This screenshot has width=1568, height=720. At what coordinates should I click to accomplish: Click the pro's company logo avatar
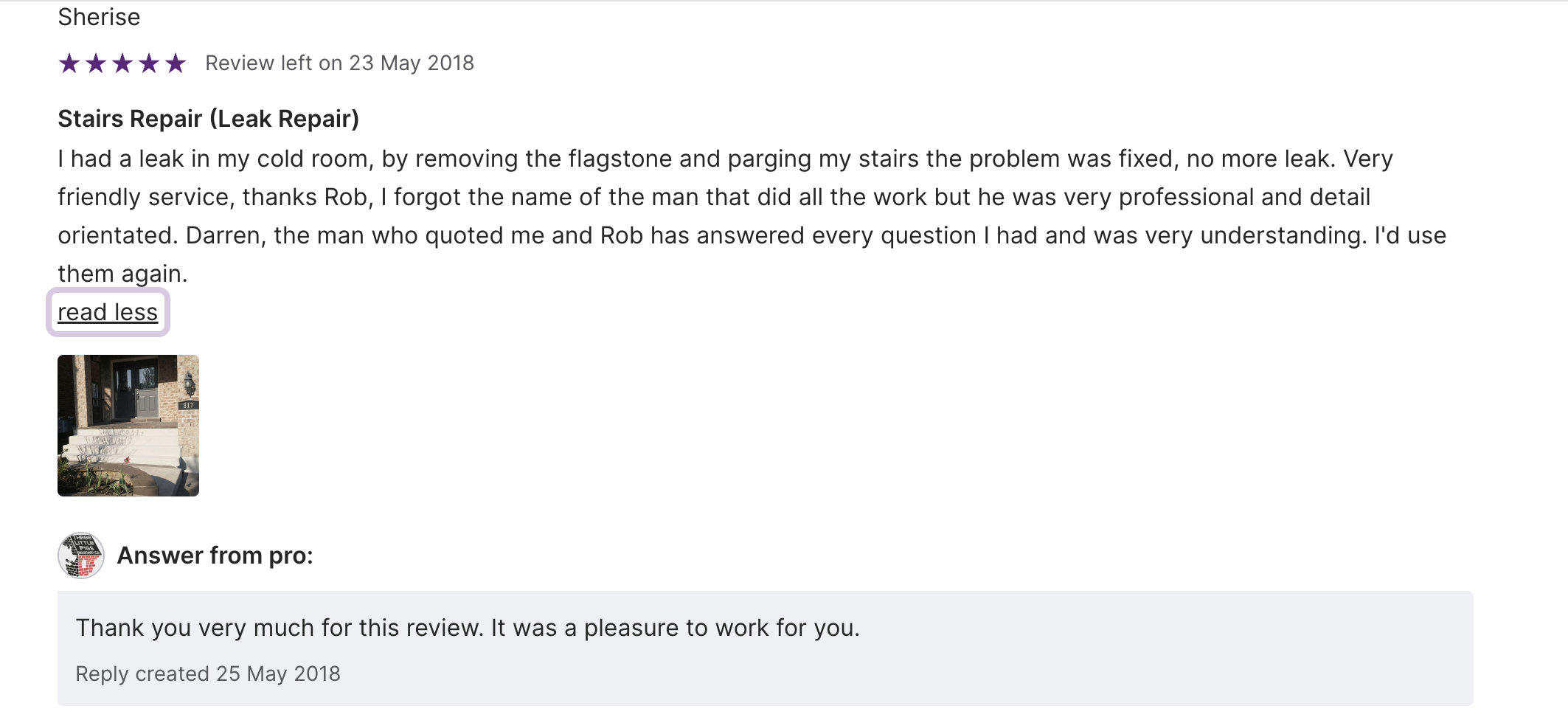click(80, 555)
